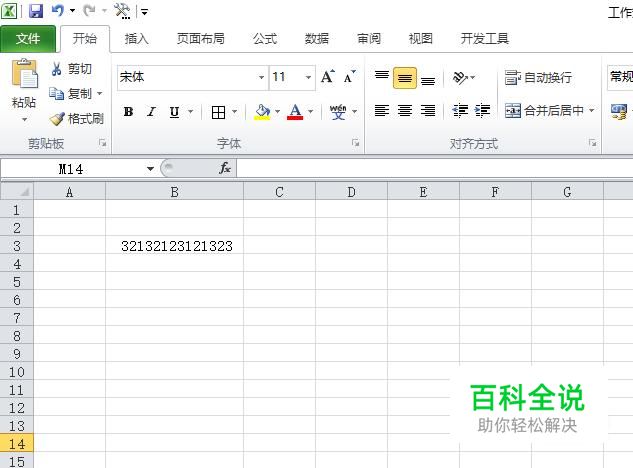
Task: Click align text right icon
Action: [428, 110]
